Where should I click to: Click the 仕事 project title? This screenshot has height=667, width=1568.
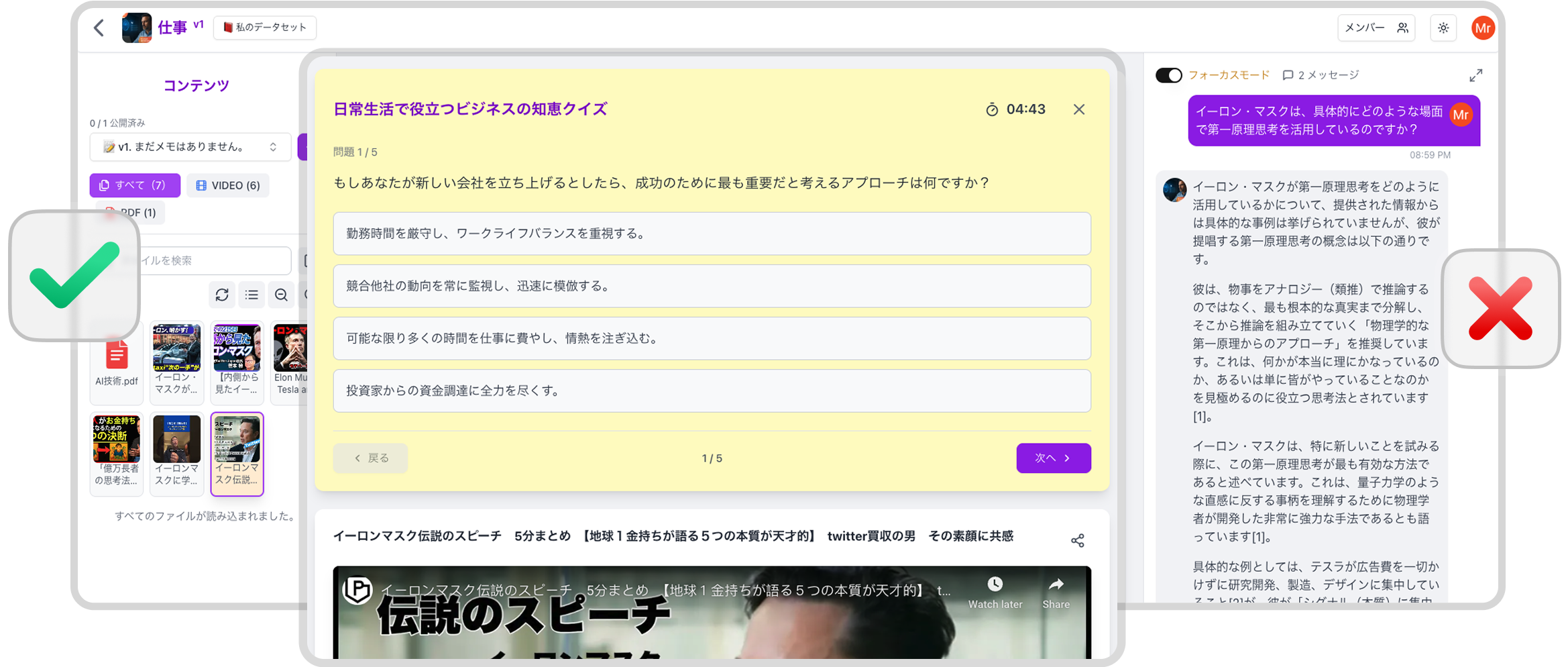172,28
